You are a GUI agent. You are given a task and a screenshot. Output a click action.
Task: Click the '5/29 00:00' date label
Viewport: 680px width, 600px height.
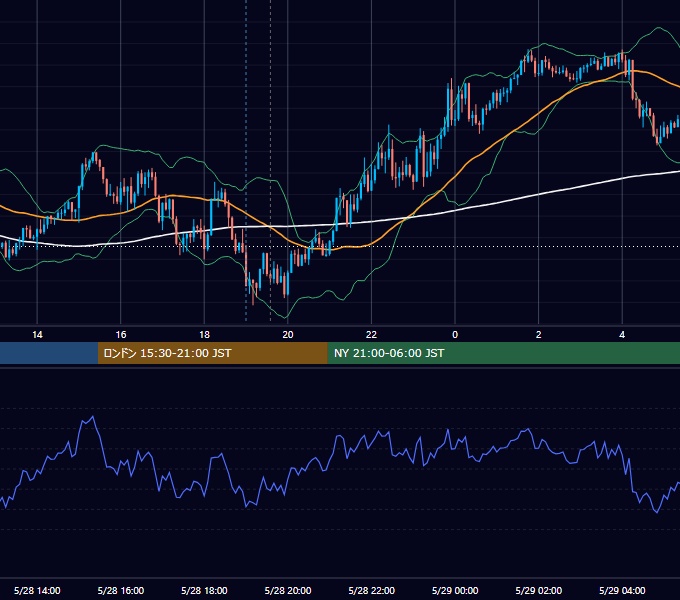(455, 590)
